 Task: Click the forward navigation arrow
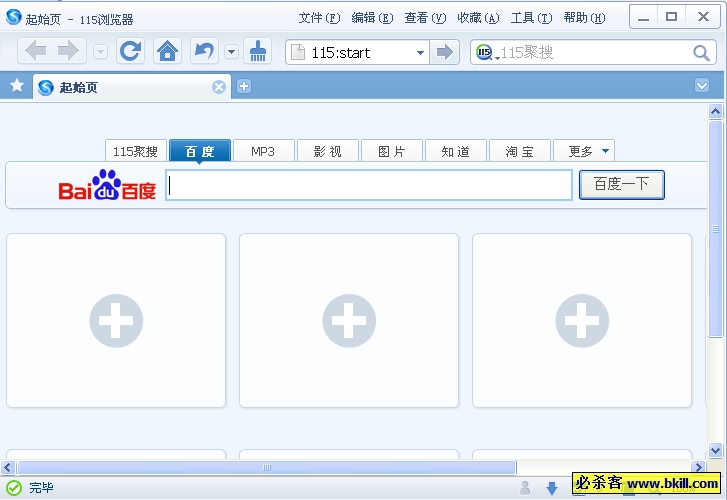coord(68,52)
